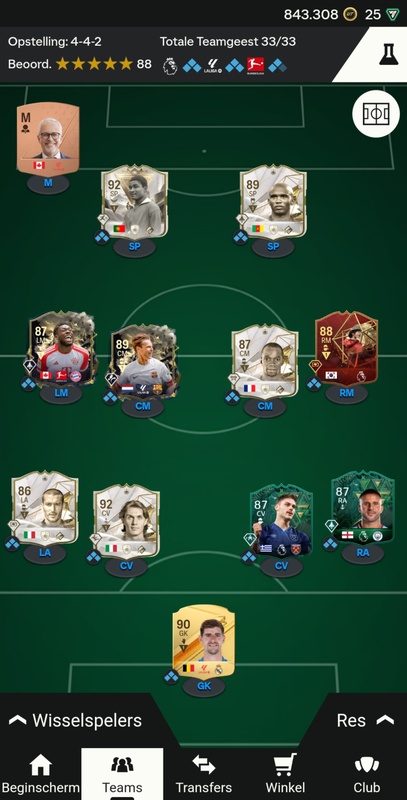Expand the Wisselspelers panel
This screenshot has width=407, height=800.
[75, 720]
